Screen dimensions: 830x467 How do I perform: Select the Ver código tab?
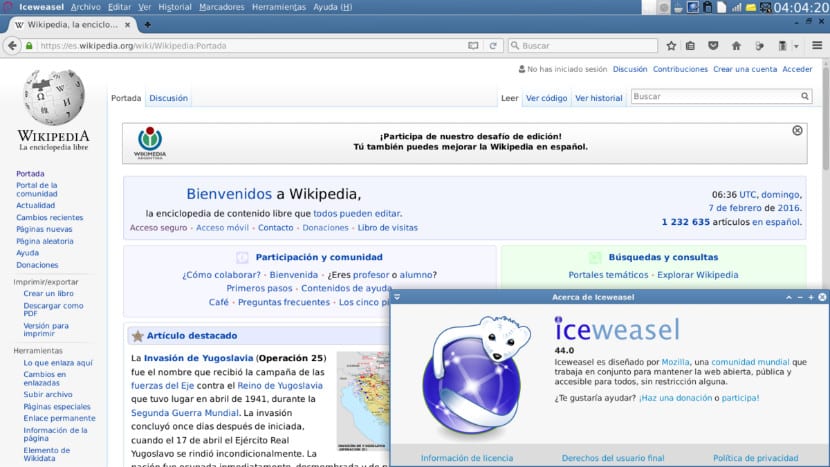click(x=546, y=98)
